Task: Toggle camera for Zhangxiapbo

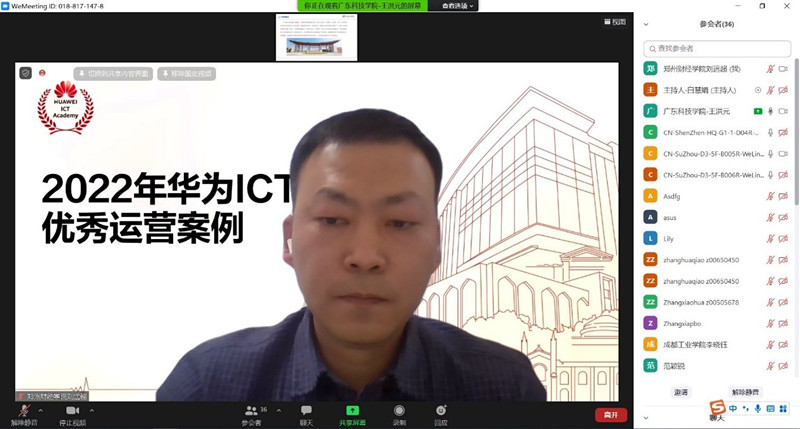Action: pos(783,323)
